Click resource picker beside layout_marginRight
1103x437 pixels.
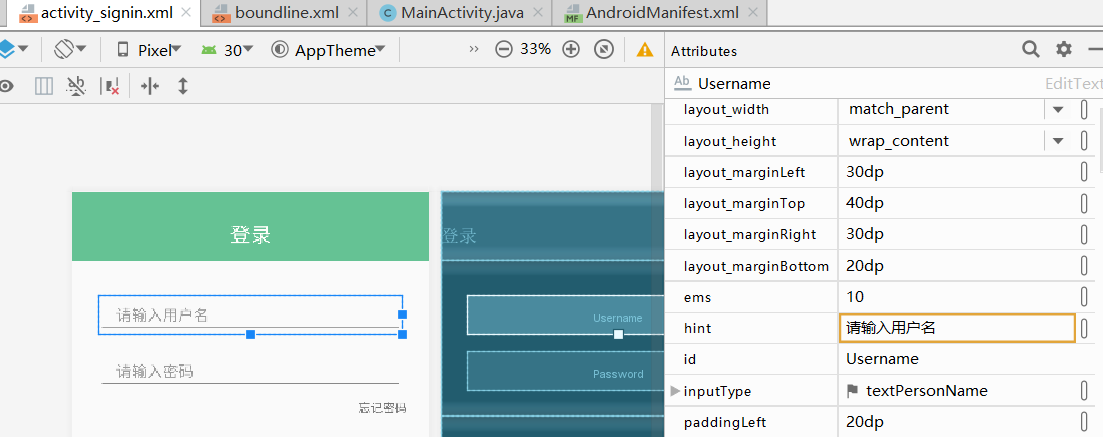coord(1084,234)
